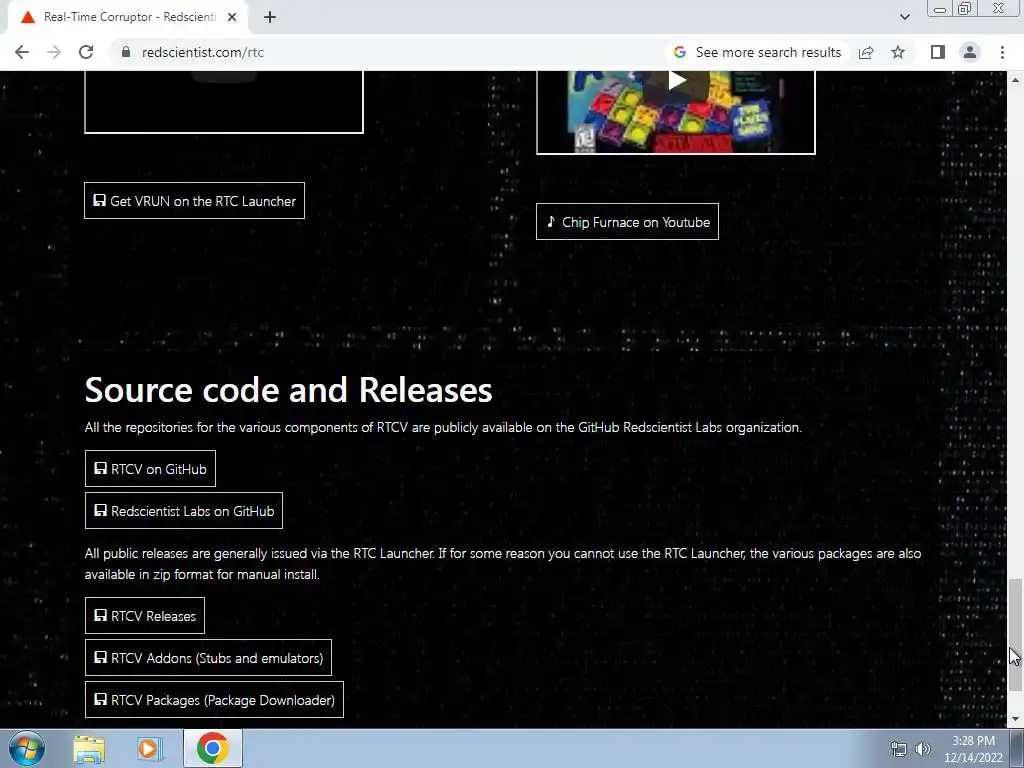Click the Google See more search results chip
This screenshot has height=768, width=1024.
758,52
